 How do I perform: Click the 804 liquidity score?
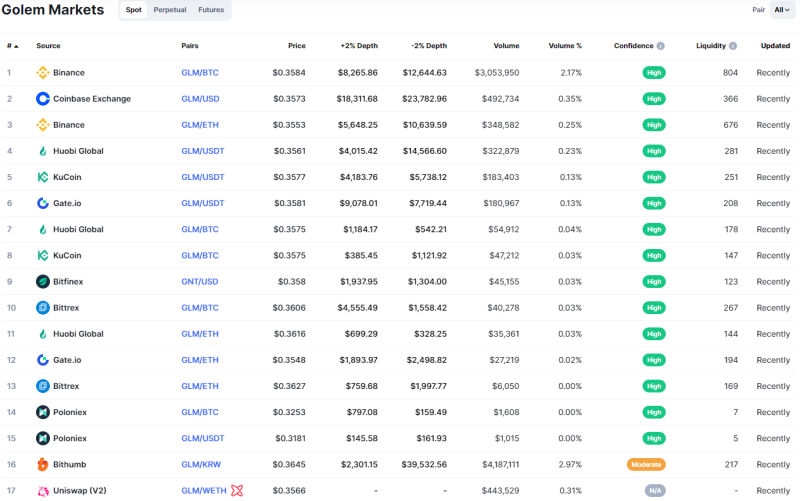tap(730, 72)
